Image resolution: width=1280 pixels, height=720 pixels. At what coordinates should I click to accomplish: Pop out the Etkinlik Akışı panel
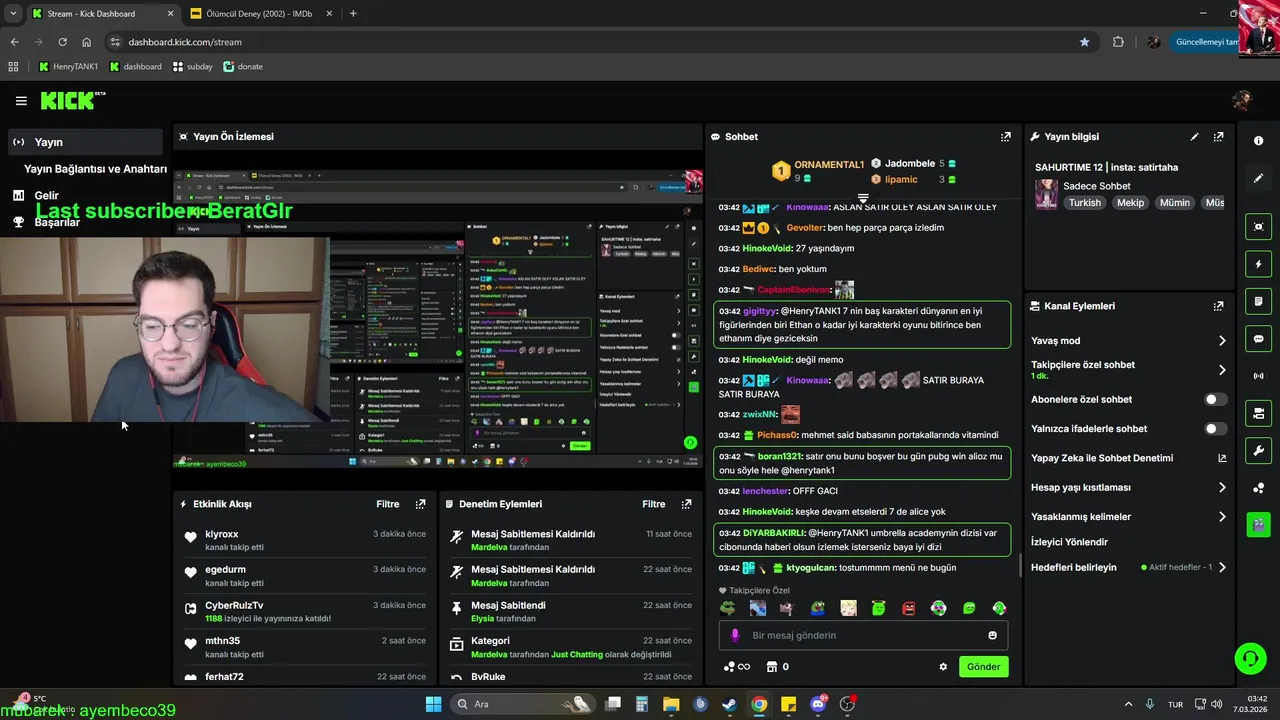(x=420, y=504)
